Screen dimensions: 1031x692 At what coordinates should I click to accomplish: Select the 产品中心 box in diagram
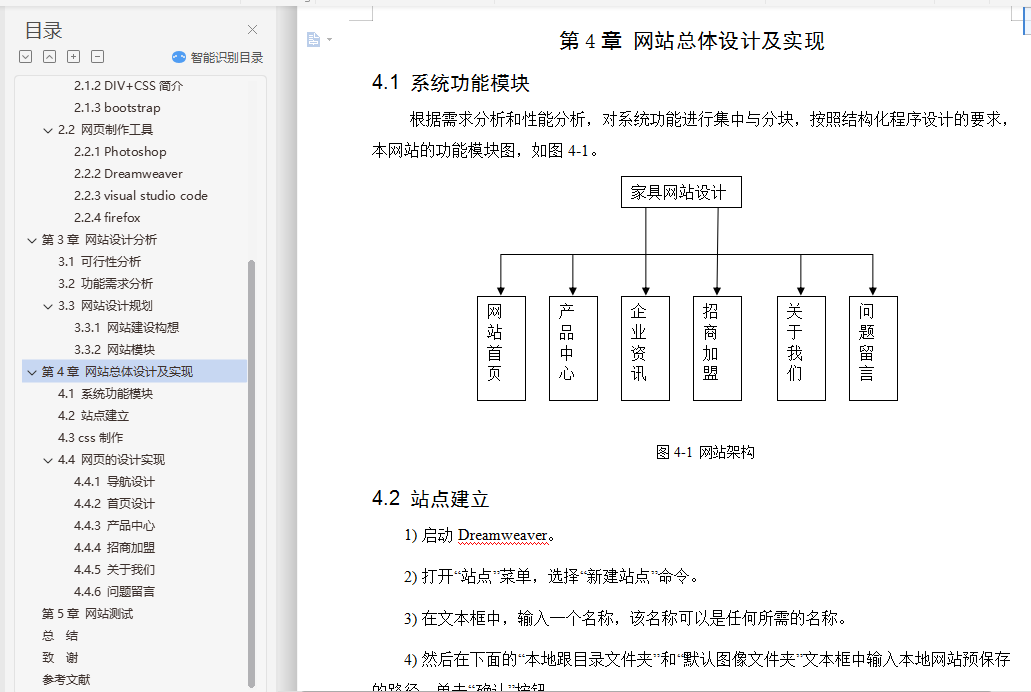point(573,348)
